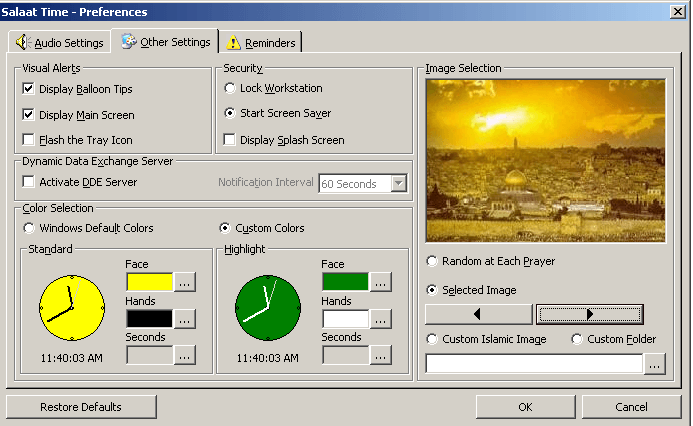
Task: Go to previous image with left arrow
Action: pyautogui.click(x=479, y=314)
